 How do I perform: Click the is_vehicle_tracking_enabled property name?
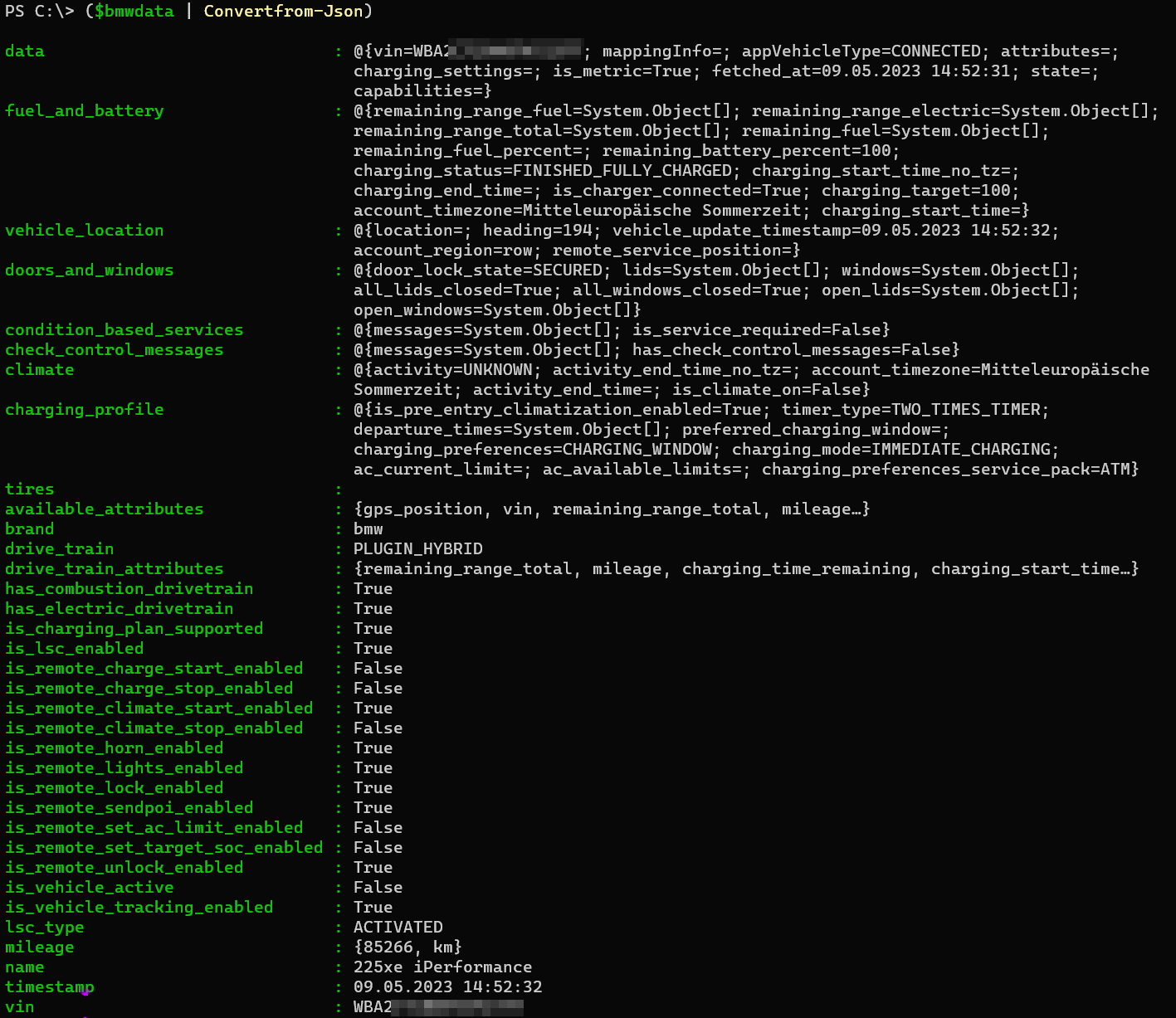[139, 907]
